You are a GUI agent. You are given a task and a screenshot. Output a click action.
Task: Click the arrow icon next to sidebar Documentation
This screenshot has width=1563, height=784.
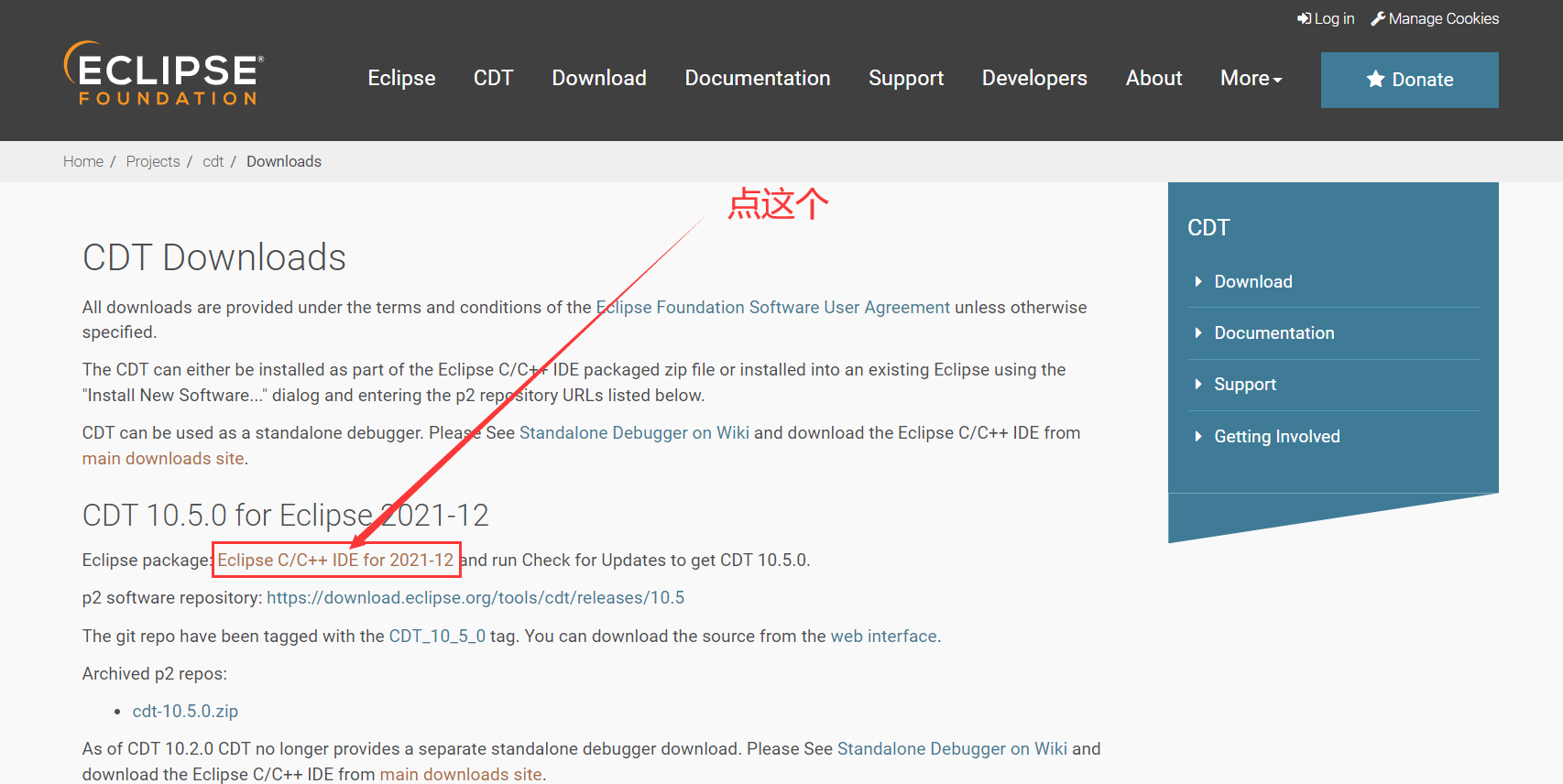(x=1197, y=332)
